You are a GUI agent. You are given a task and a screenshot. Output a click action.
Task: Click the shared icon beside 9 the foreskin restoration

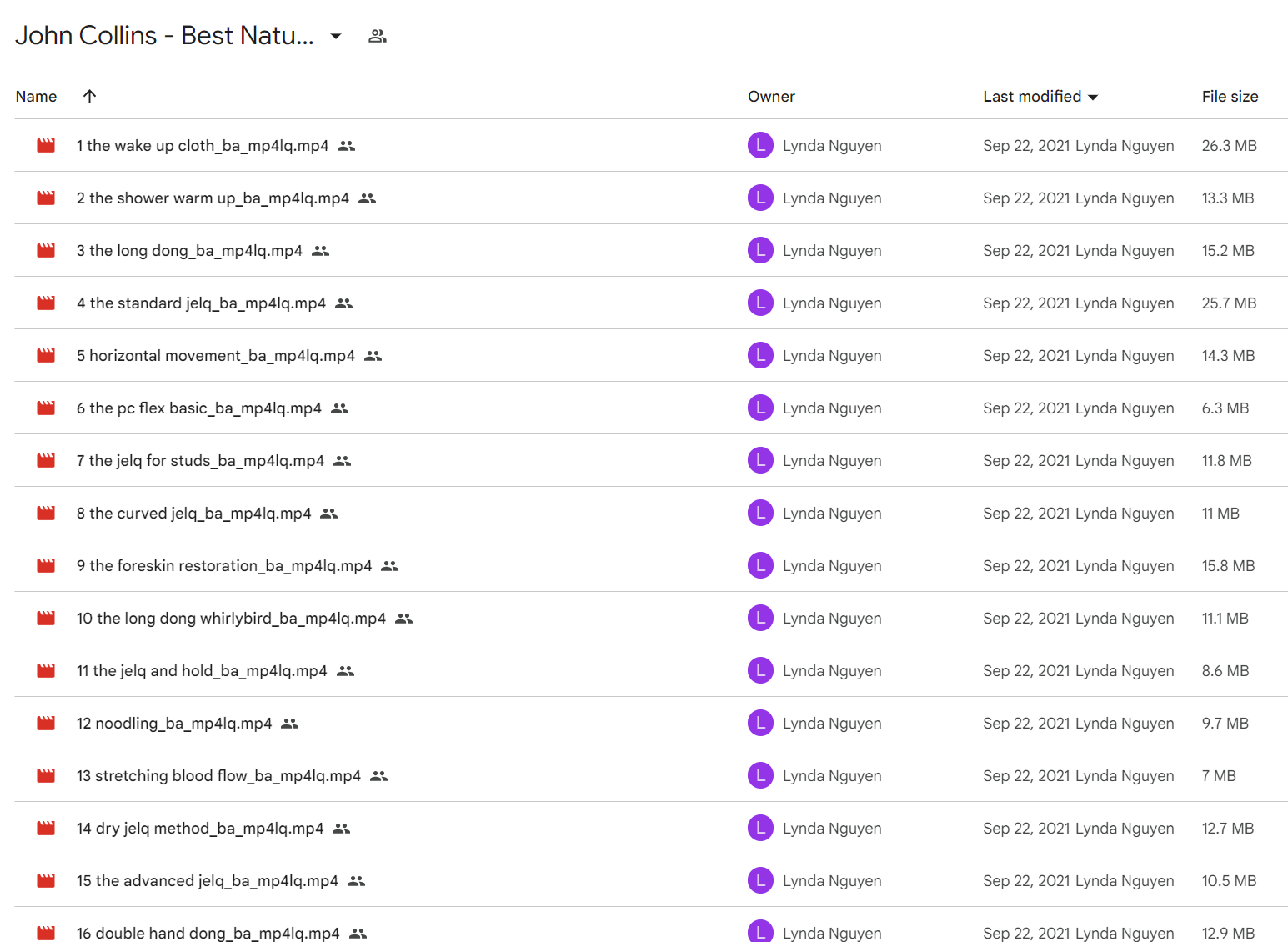(389, 566)
